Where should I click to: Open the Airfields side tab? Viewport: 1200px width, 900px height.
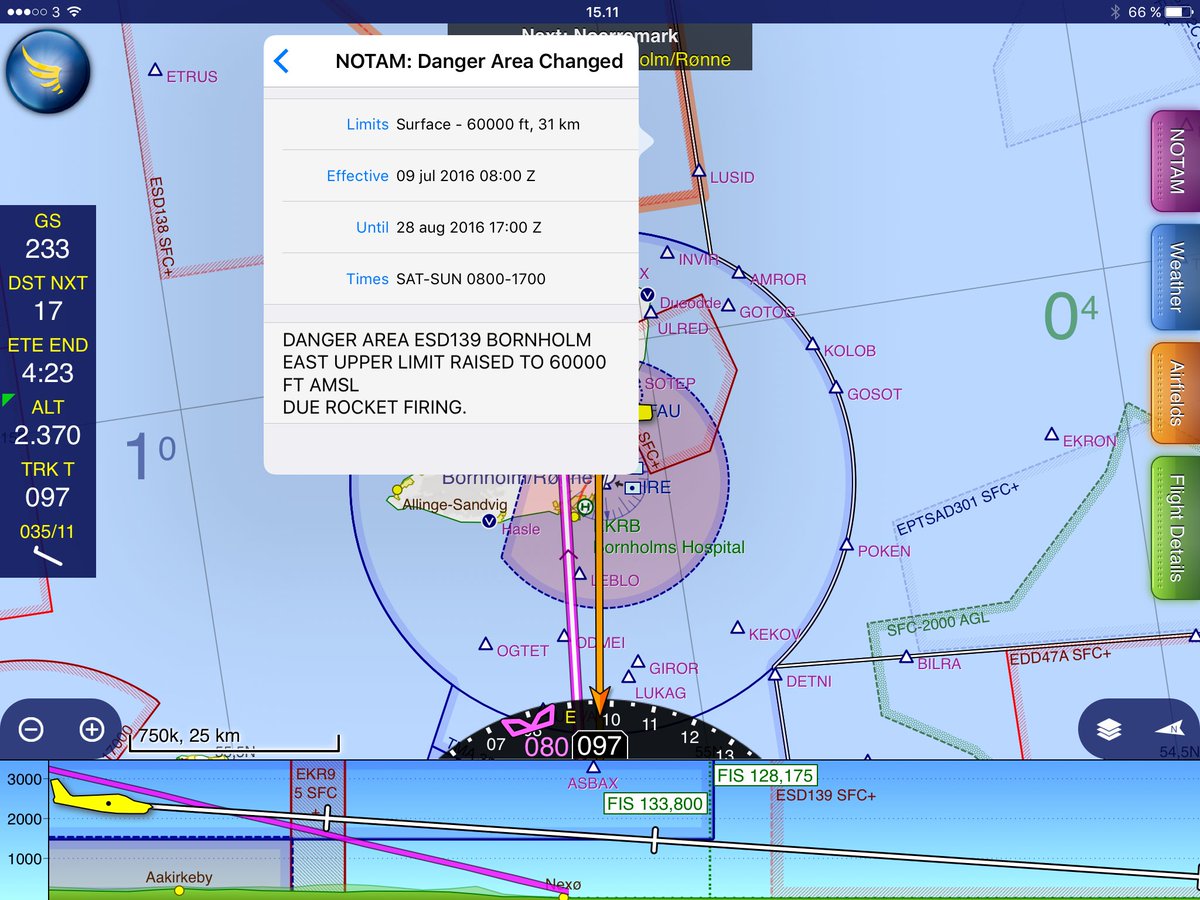[x=1176, y=392]
